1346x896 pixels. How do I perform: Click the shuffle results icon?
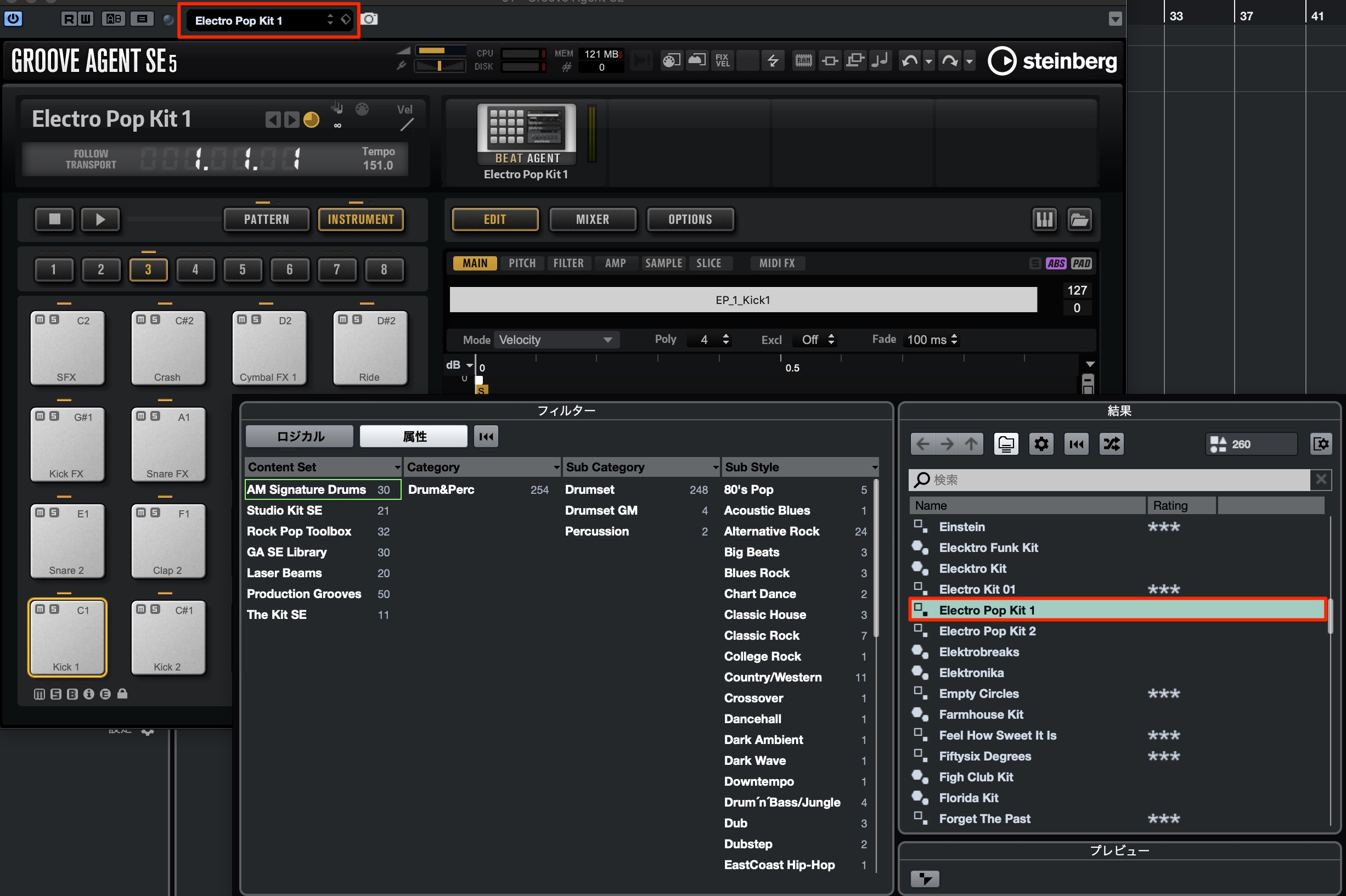tap(1111, 444)
